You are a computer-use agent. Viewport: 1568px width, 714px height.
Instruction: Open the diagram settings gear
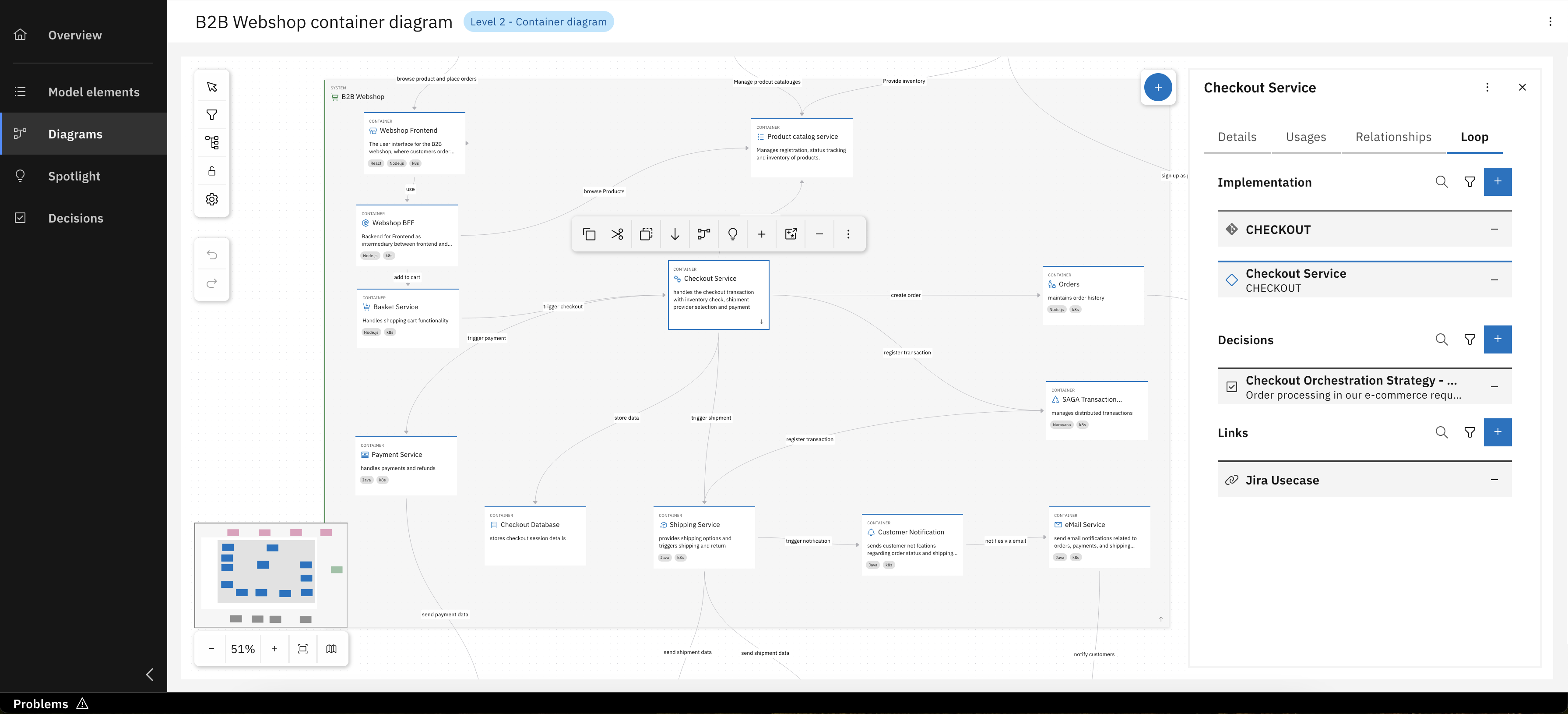pyautogui.click(x=212, y=199)
